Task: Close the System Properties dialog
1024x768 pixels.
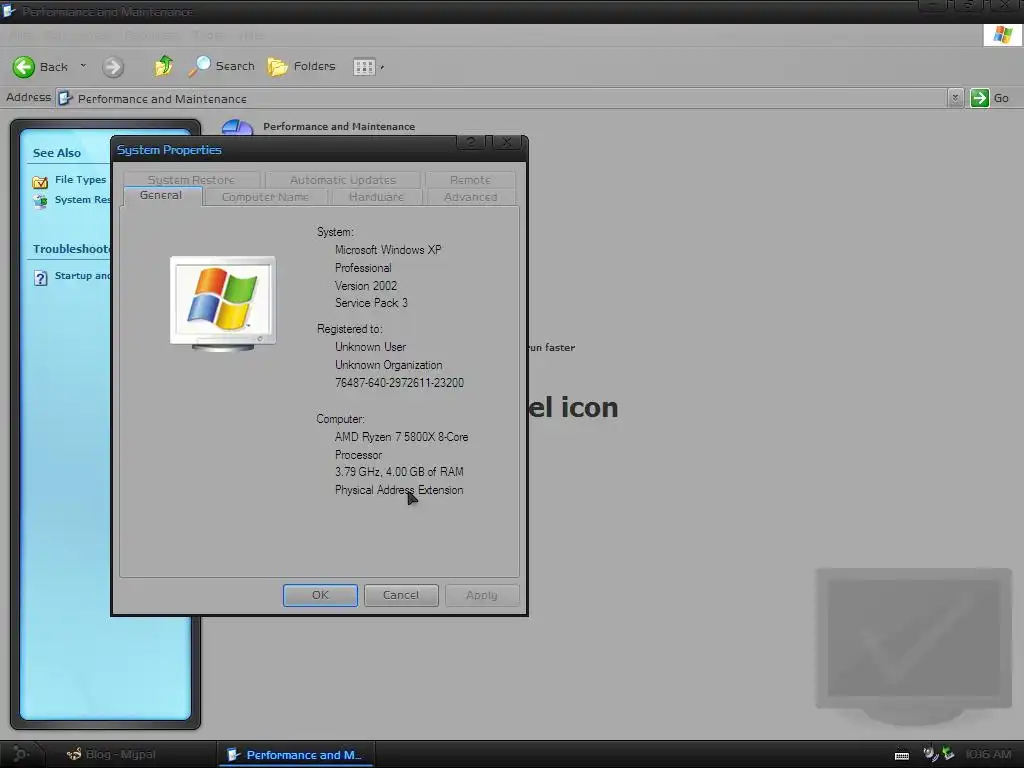Action: click(506, 142)
